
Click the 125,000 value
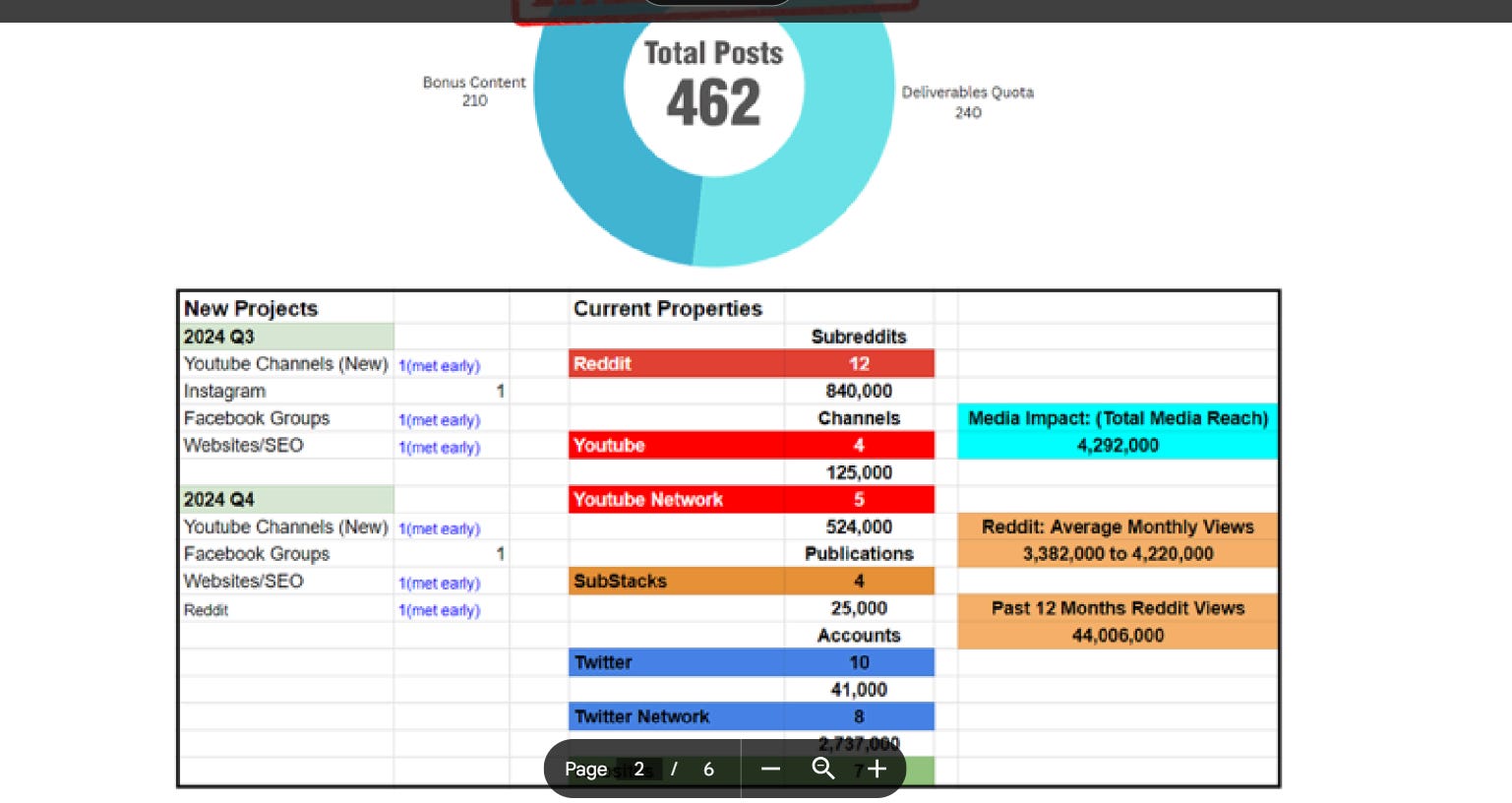click(x=859, y=473)
